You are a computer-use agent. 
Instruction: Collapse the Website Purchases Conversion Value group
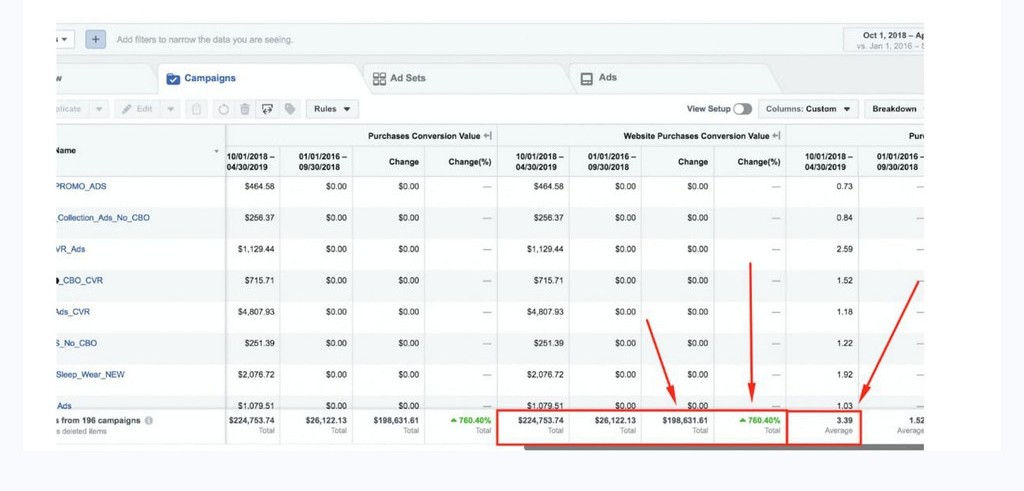pos(776,136)
